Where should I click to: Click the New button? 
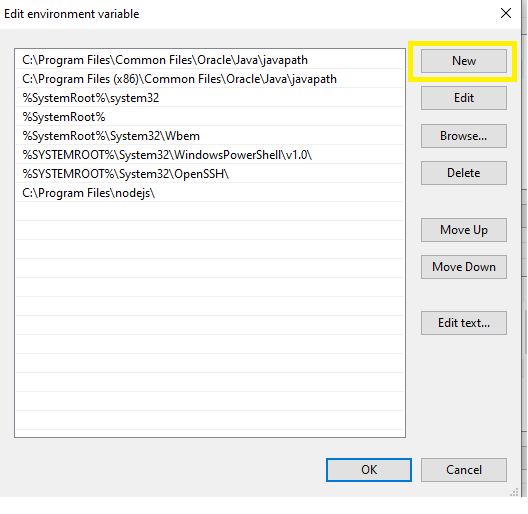[x=464, y=61]
